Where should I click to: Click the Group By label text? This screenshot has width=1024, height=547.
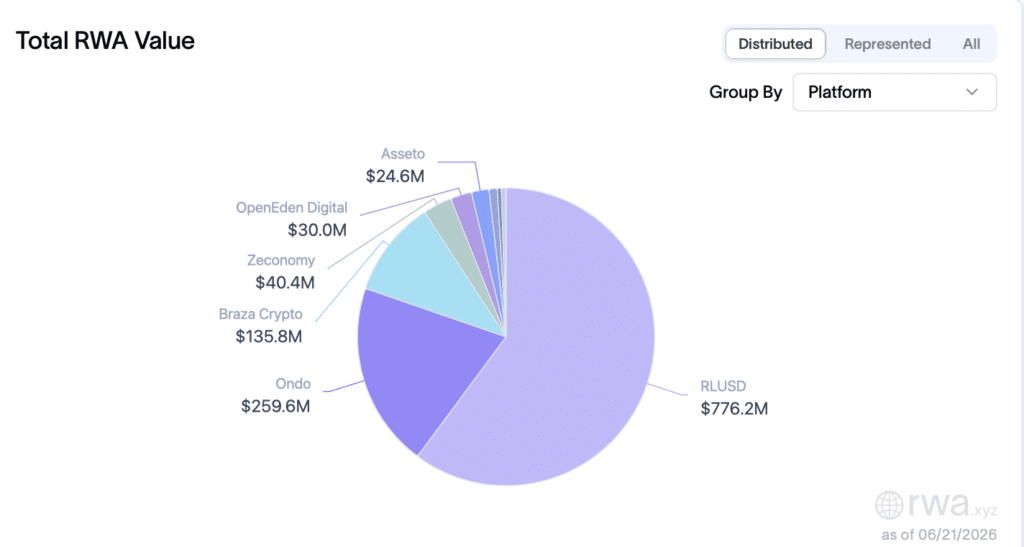tap(745, 92)
